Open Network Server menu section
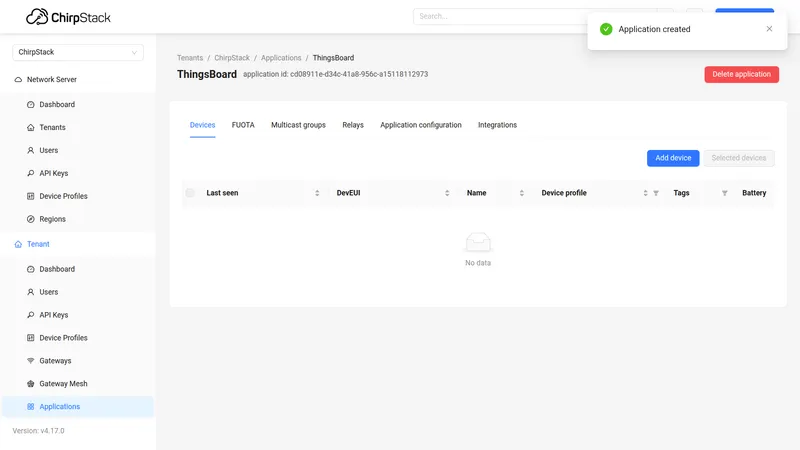The width and height of the screenshot is (800, 450). click(x=78, y=80)
